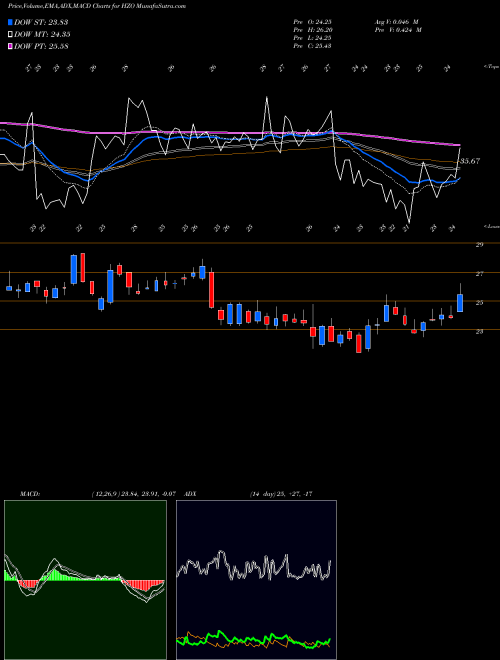Image resolution: width=500 pixels, height=660 pixels.
Task: Click the chart title mentioning HZO MunafaSutra.com
Action: coord(97,6)
